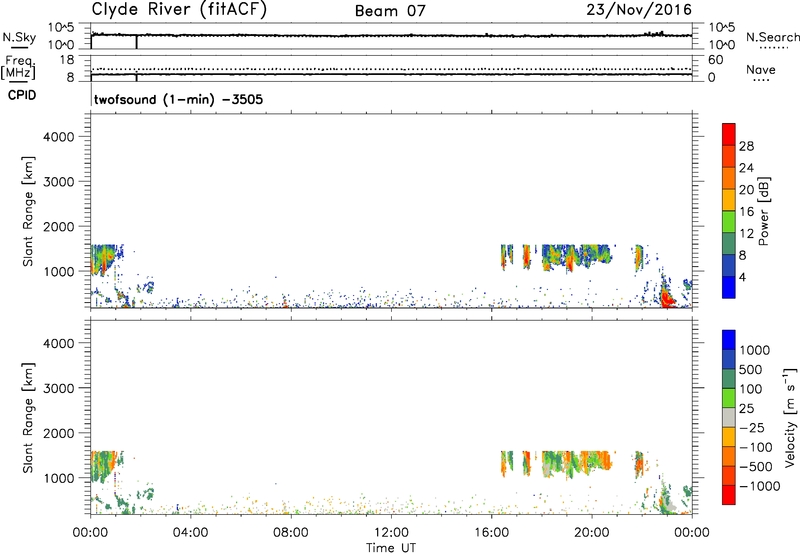This screenshot has width=800, height=554.
Task: Click the "18" frequency axis tick
Action: [67, 60]
